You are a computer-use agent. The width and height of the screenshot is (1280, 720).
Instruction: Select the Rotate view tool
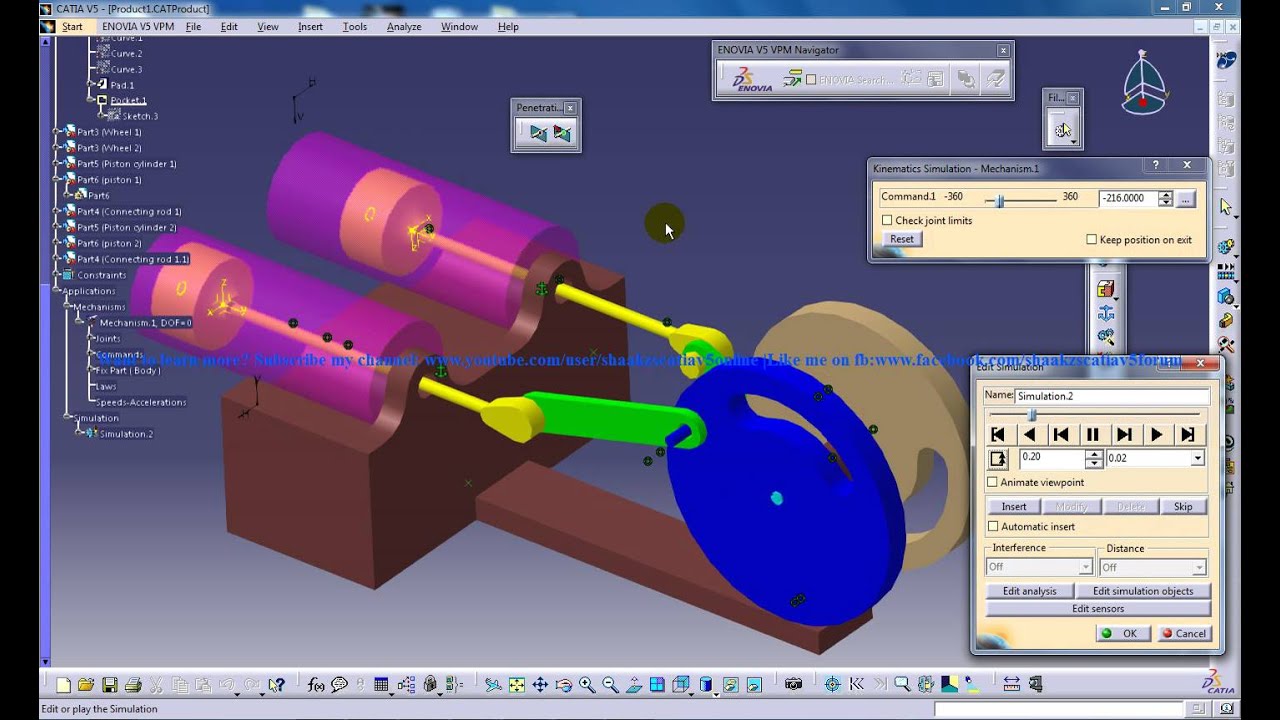(563, 685)
